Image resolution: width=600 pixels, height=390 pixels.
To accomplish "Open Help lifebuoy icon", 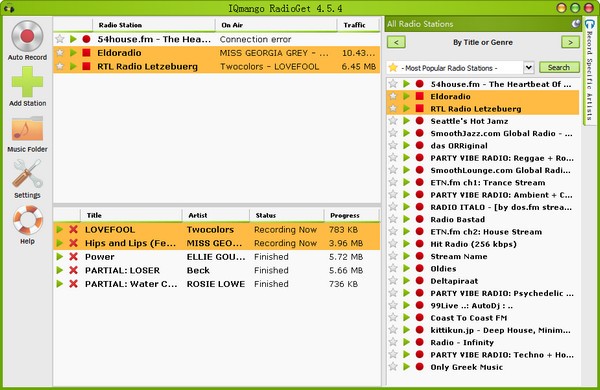I will [27, 220].
